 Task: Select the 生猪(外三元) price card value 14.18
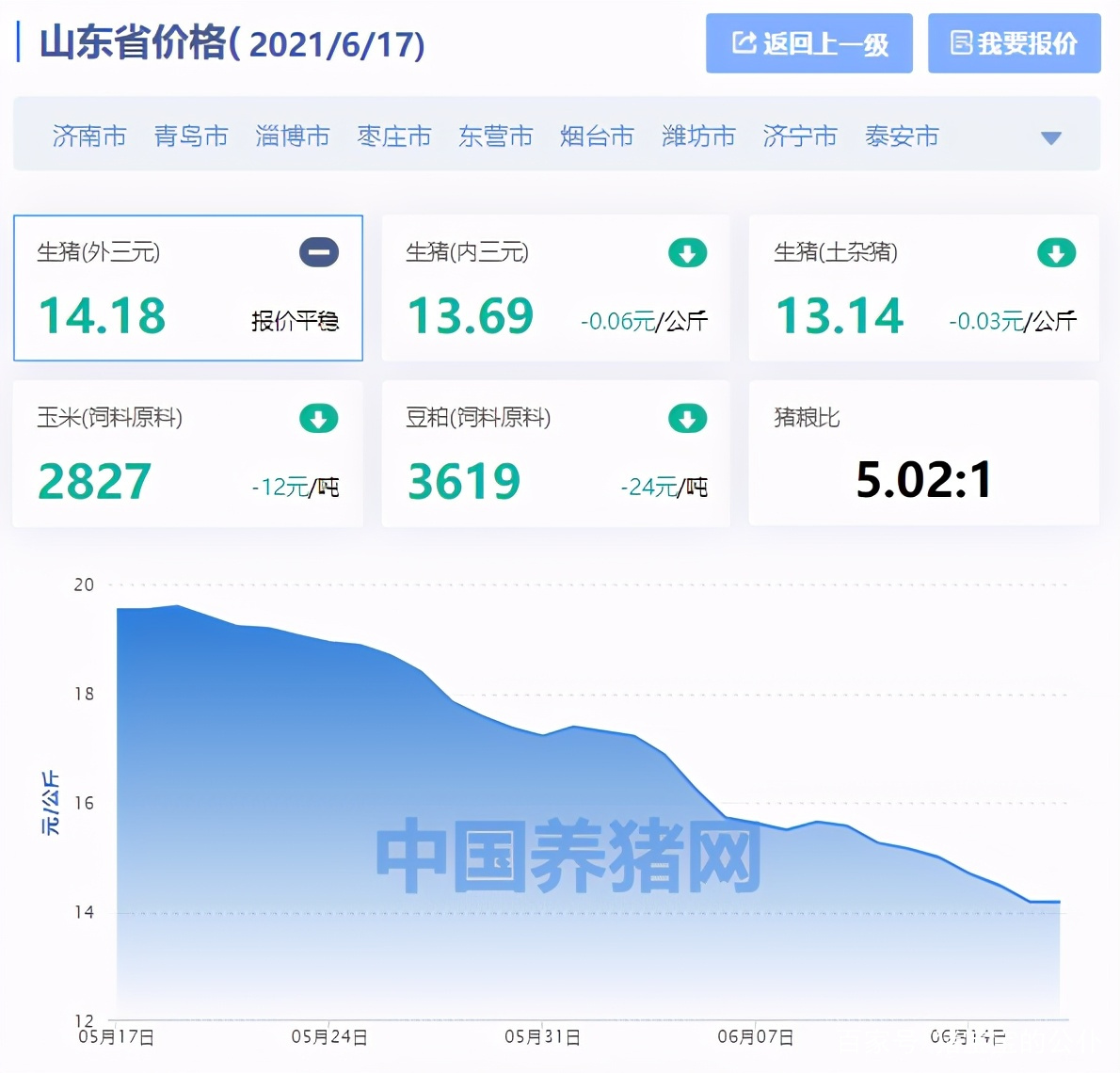click(x=103, y=315)
